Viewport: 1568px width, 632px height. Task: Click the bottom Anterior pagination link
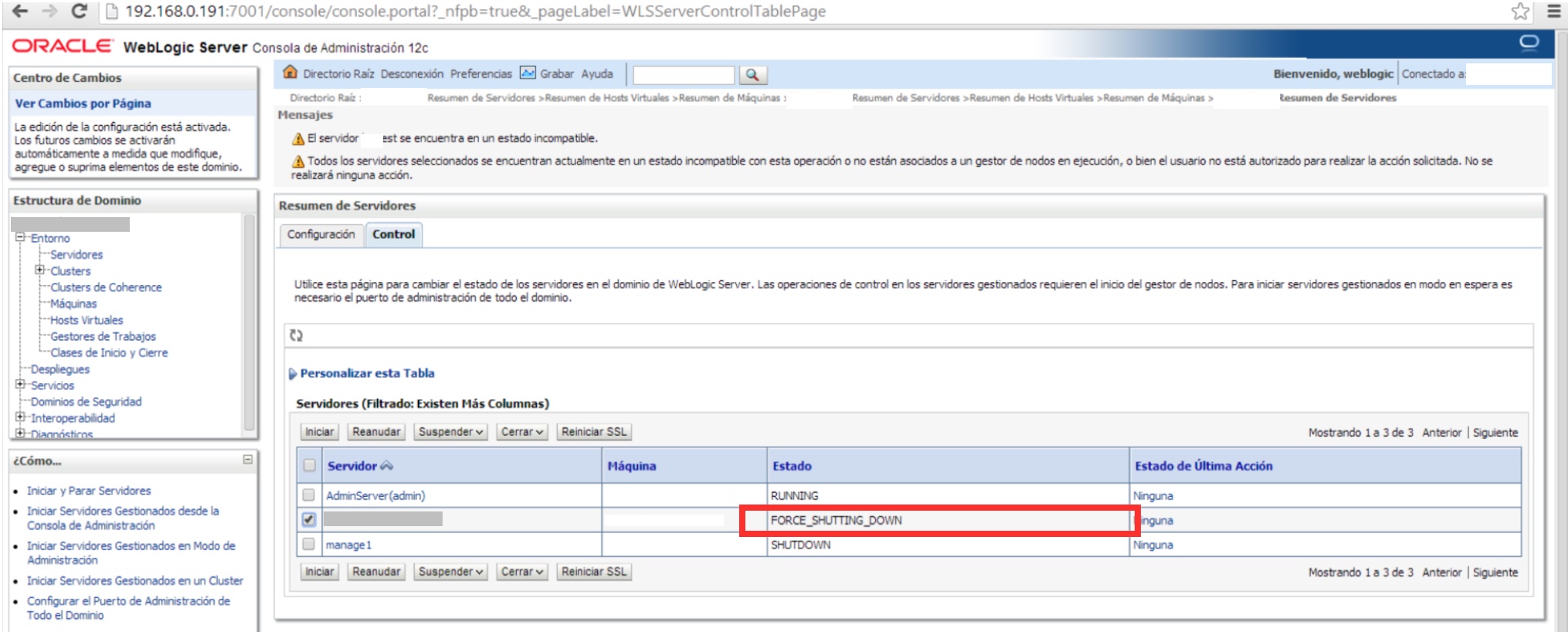click(x=1442, y=573)
